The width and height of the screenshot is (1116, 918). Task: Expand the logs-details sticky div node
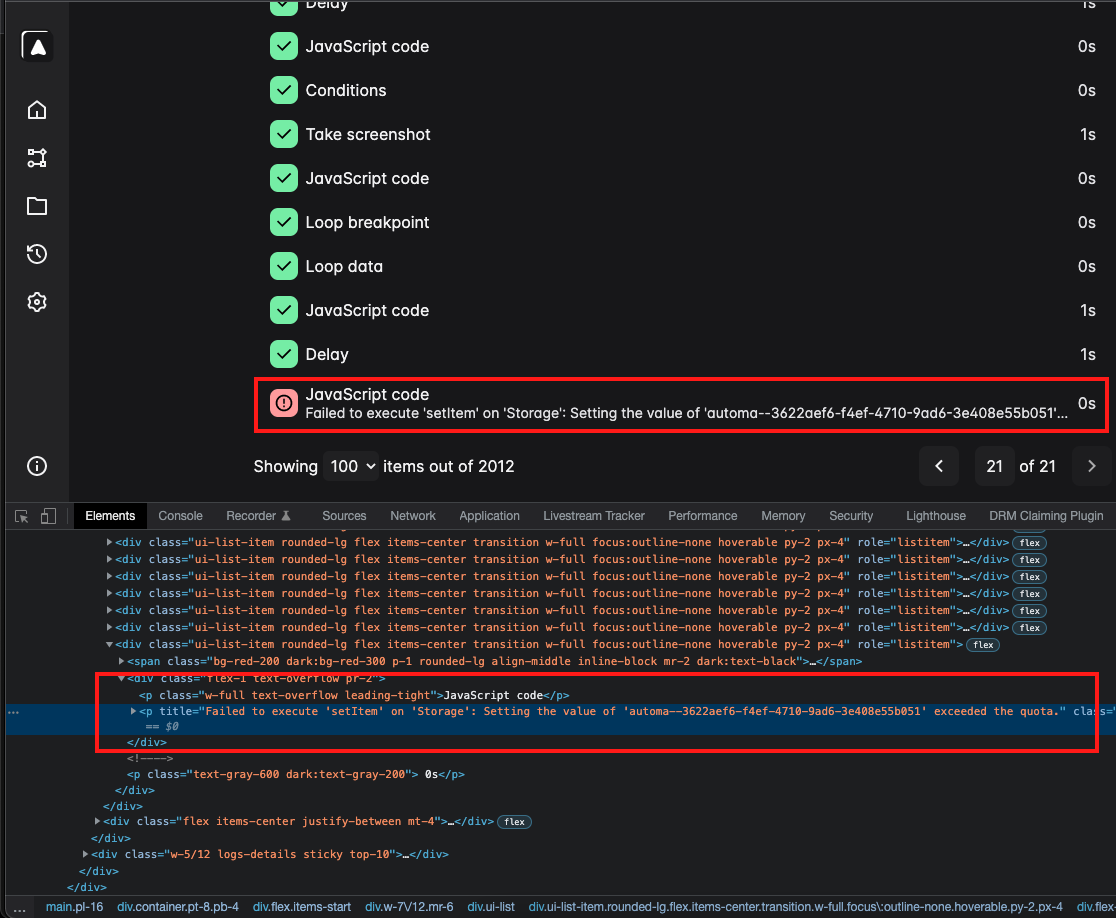pyautogui.click(x=85, y=854)
